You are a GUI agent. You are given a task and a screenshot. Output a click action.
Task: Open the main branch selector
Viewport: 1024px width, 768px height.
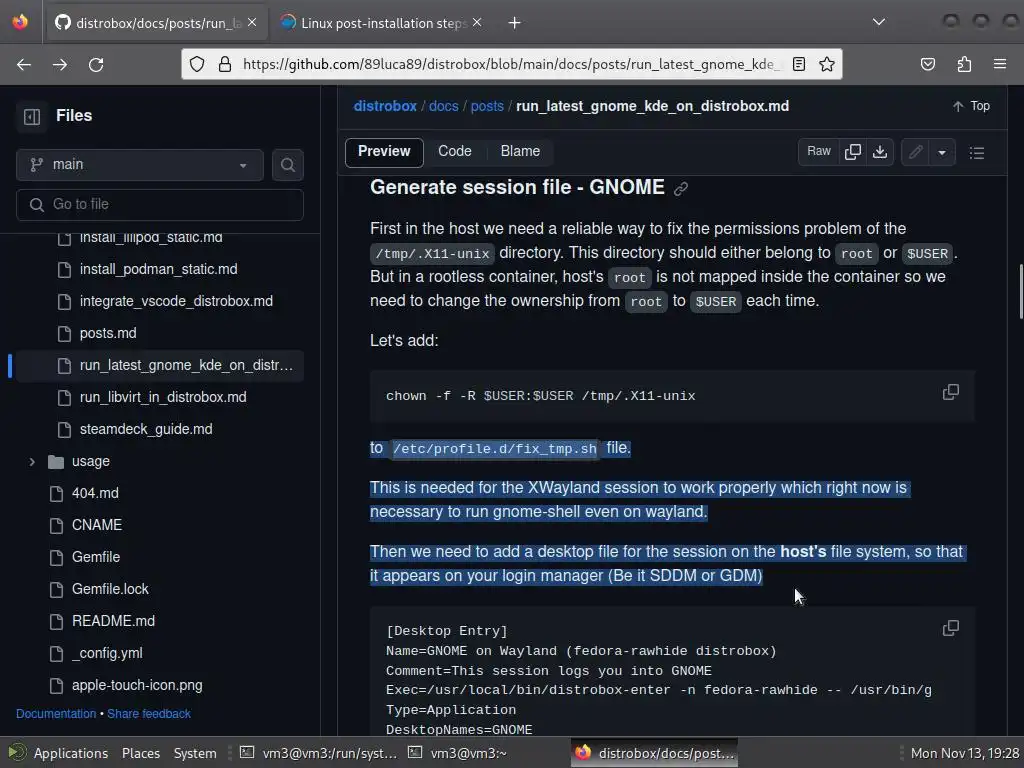coord(140,165)
